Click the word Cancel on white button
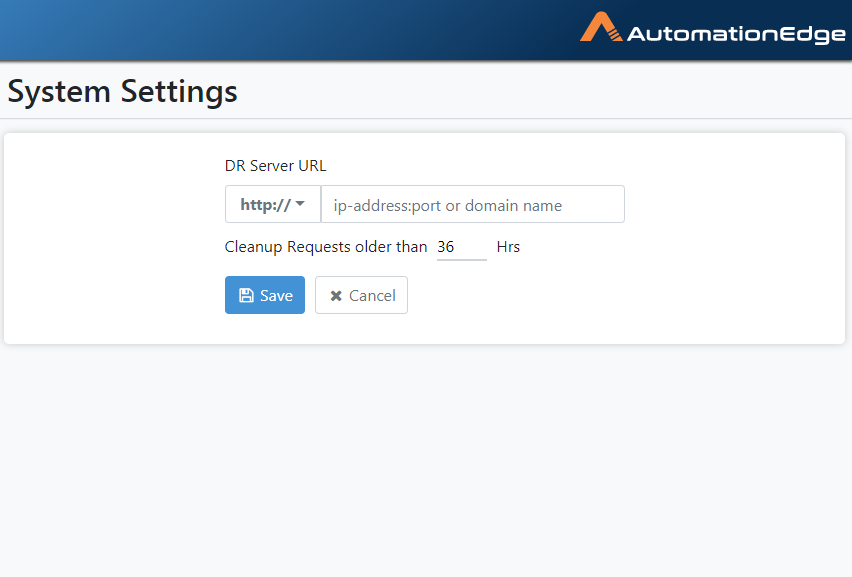 click(x=372, y=296)
